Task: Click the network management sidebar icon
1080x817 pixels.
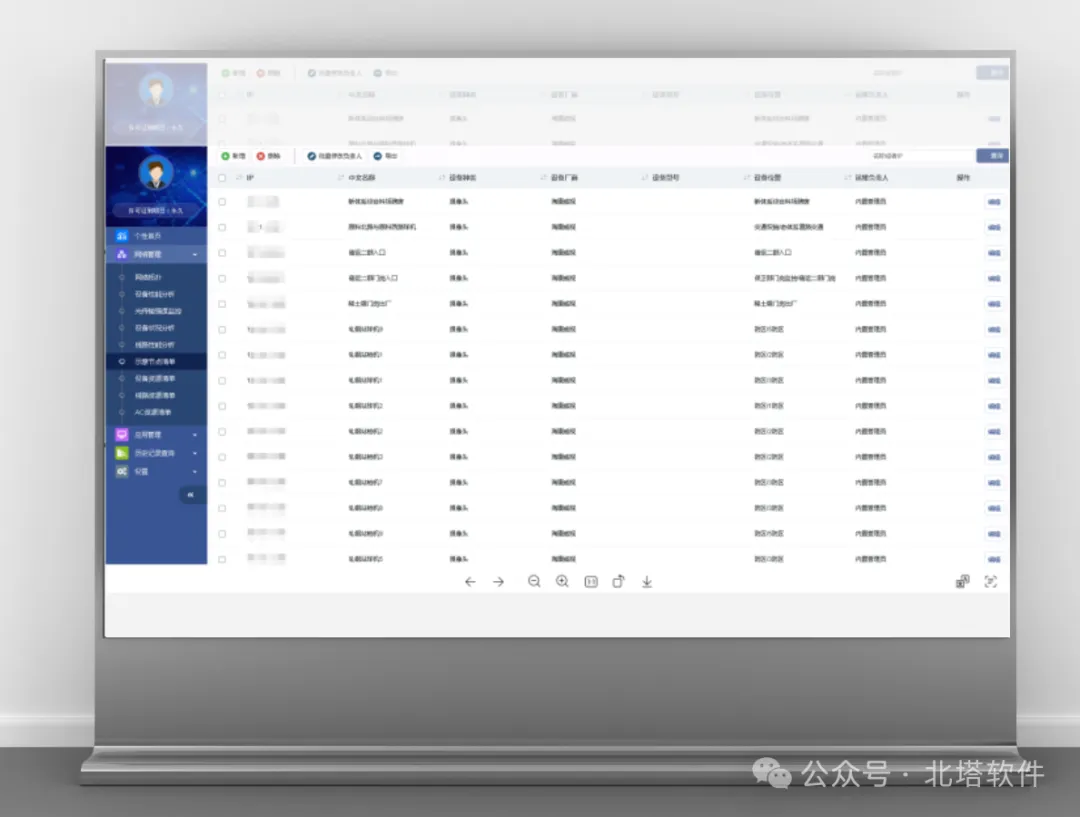Action: click(x=122, y=254)
